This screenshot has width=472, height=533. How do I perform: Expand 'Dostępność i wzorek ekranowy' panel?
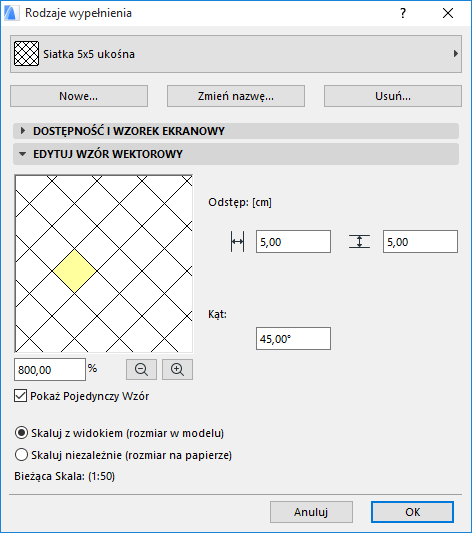pyautogui.click(x=236, y=131)
